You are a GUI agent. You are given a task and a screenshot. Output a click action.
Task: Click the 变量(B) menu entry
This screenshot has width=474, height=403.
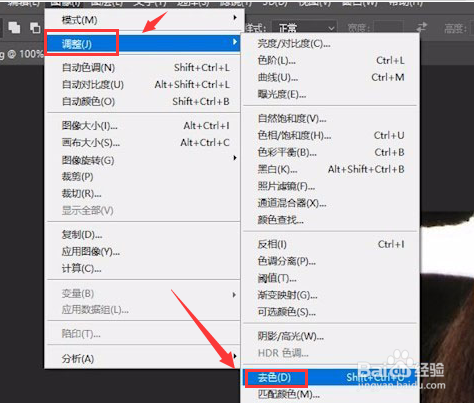143,293
